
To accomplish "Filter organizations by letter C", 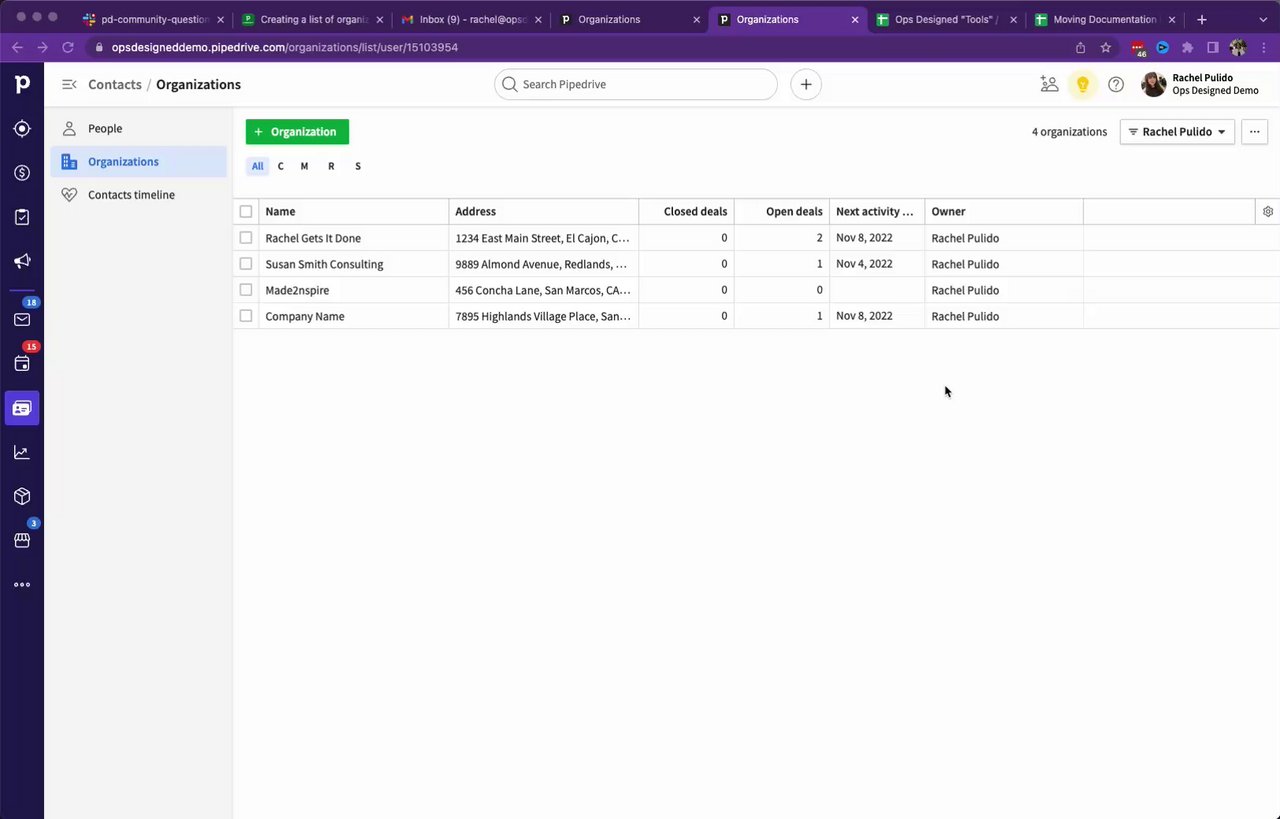I will point(280,167).
